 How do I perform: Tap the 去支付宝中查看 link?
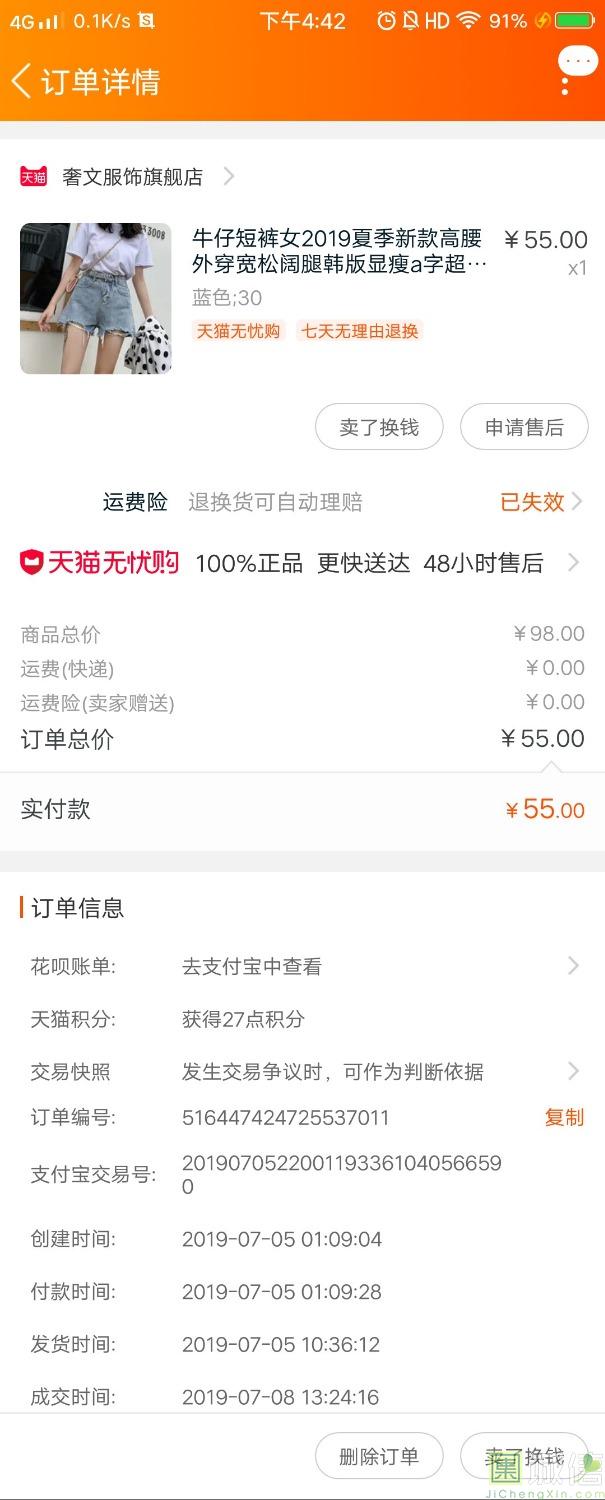pyautogui.click(x=252, y=966)
